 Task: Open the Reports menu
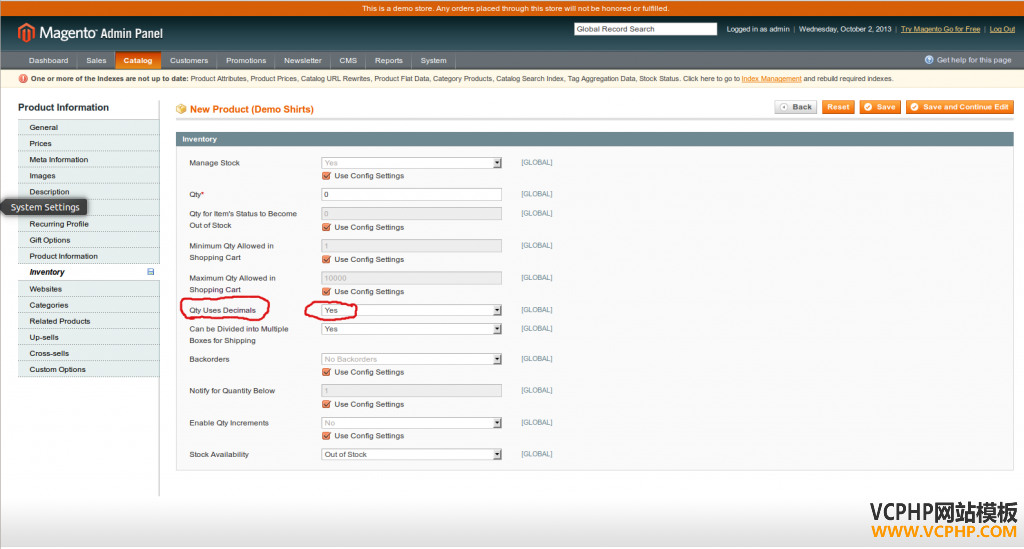click(x=389, y=61)
